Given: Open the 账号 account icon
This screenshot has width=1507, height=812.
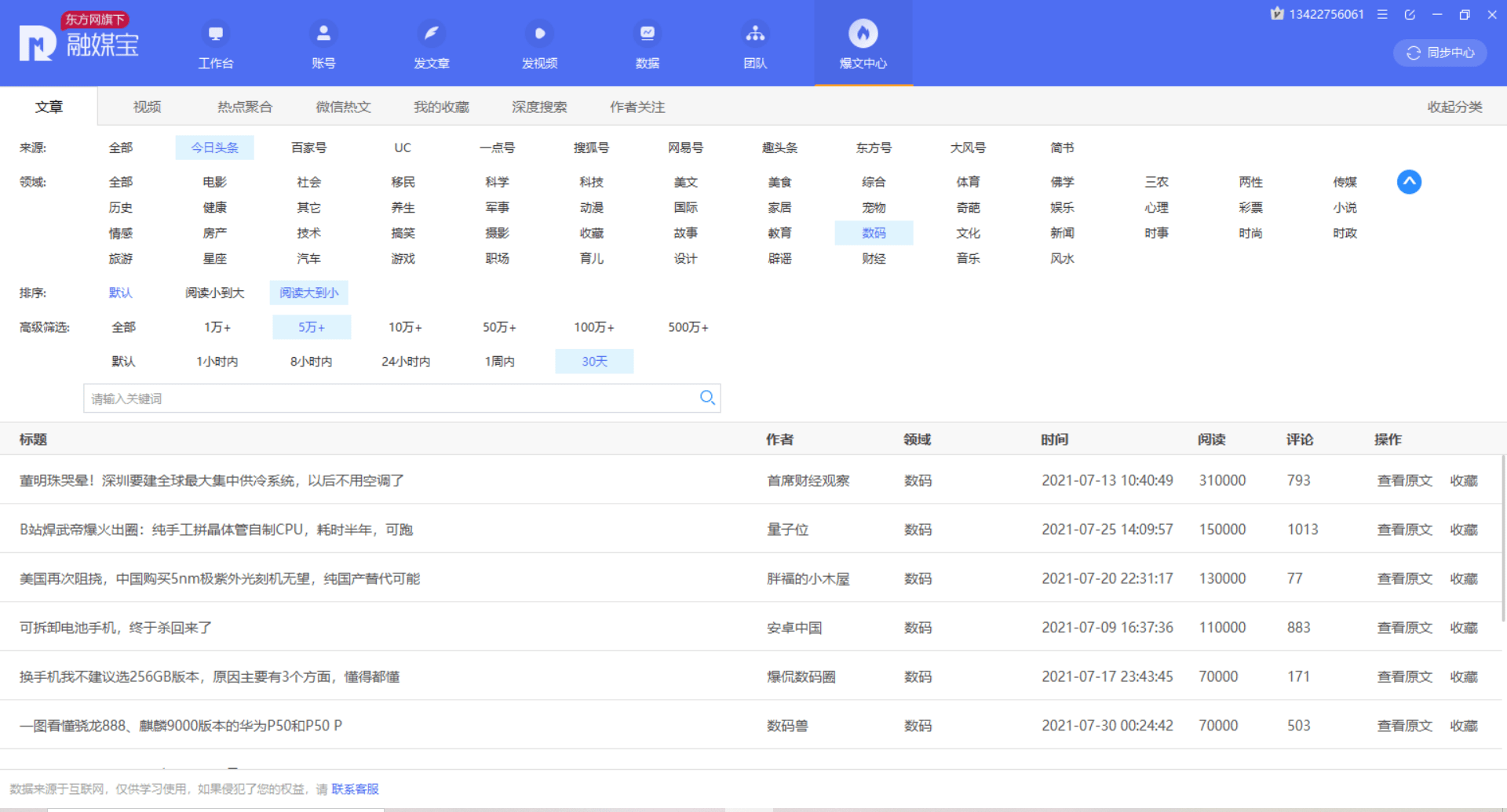Looking at the screenshot, I should pyautogui.click(x=323, y=34).
